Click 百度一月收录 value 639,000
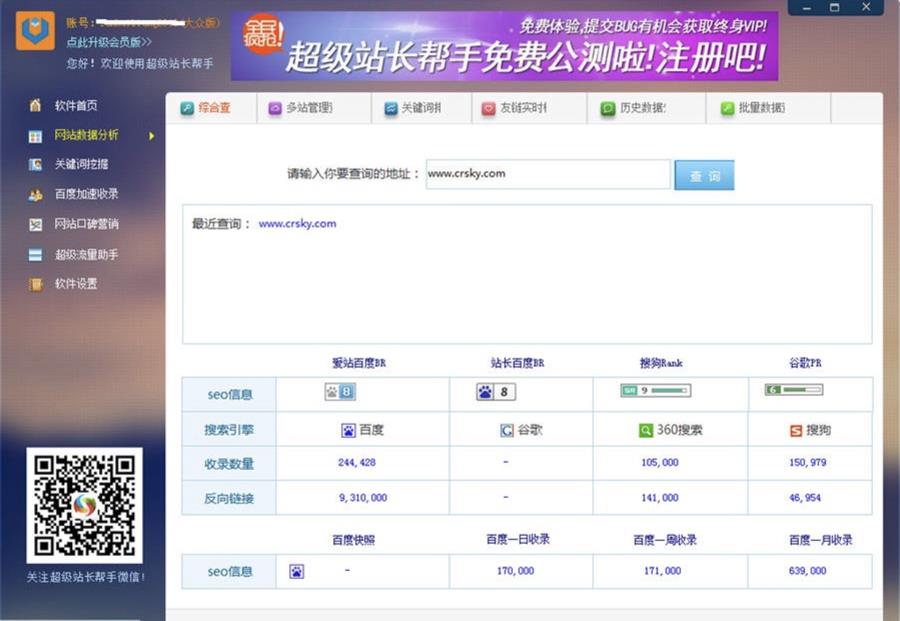This screenshot has height=621, width=900. (x=808, y=571)
